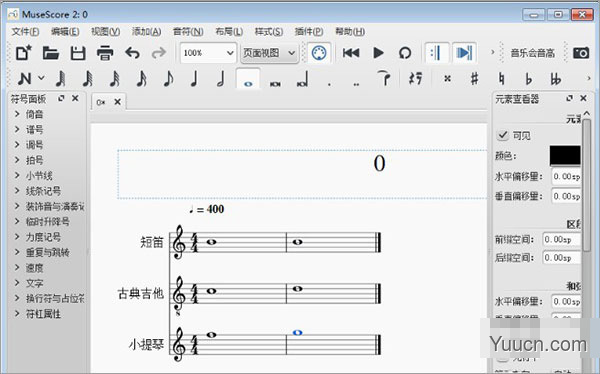Toggle the tie icon
The width and height of the screenshot is (600, 374).
[384, 78]
